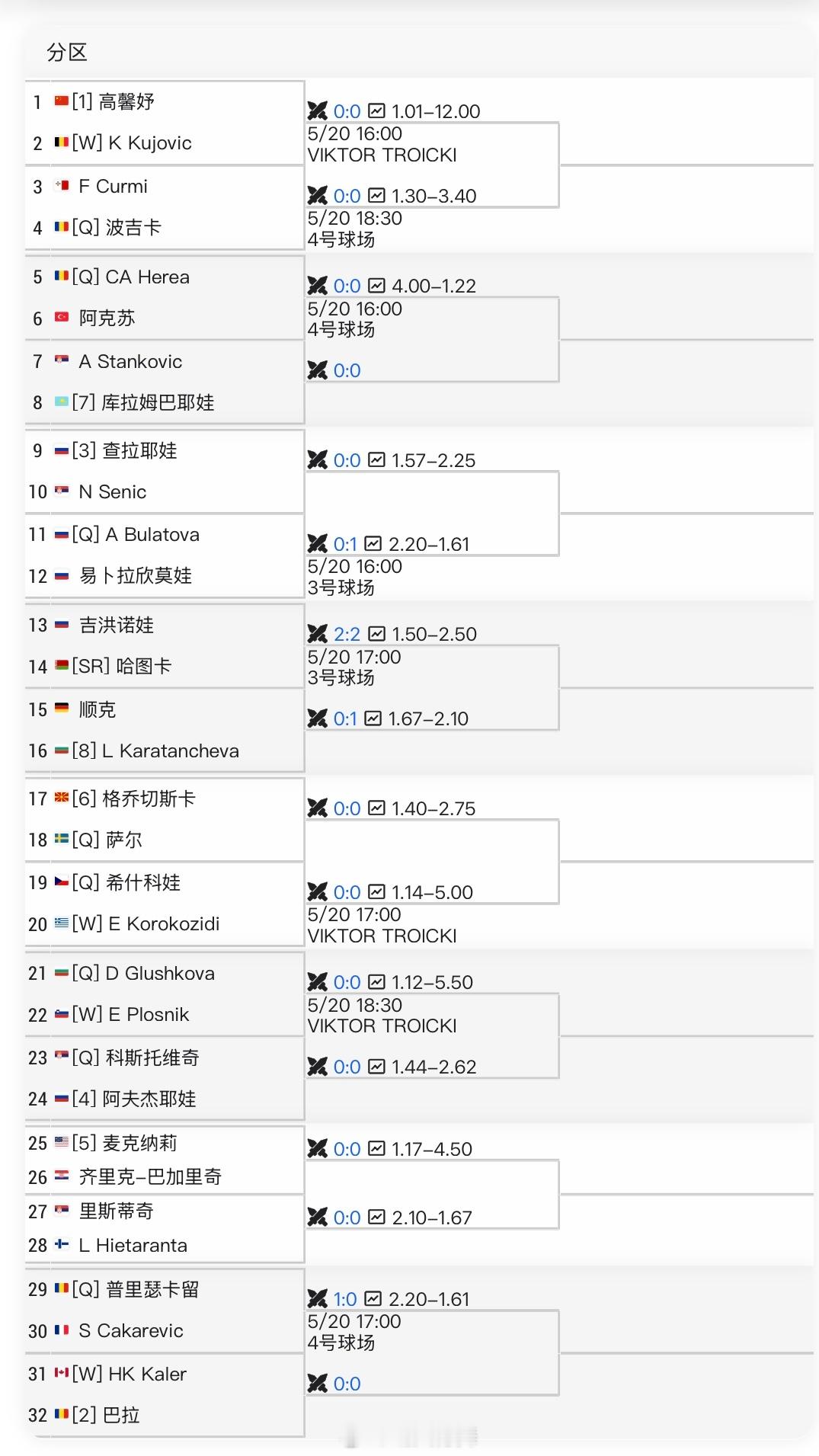Open head-to-head icon for Kaler vs 巴拉
The width and height of the screenshot is (819, 1456).
317,1384
